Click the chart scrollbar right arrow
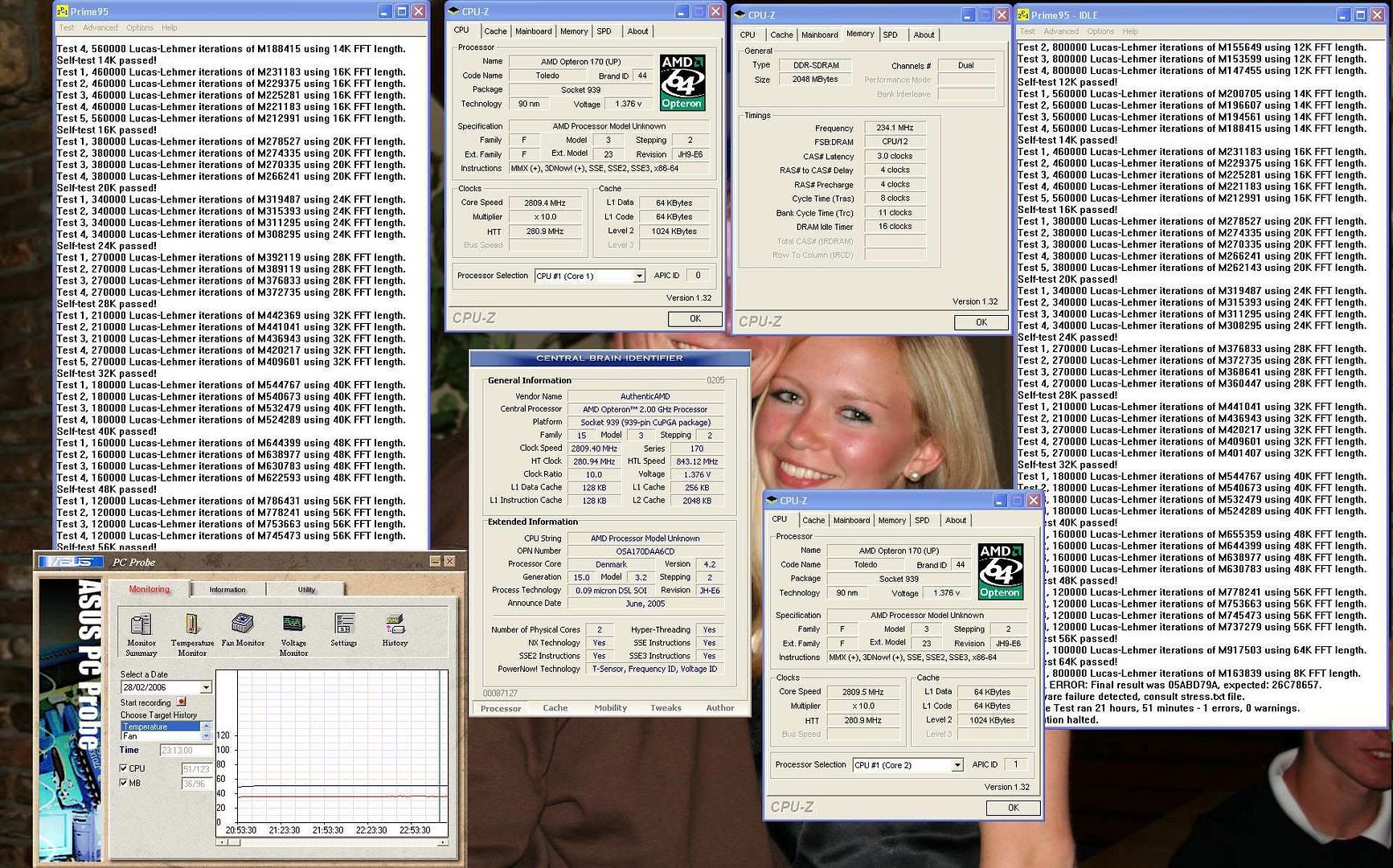This screenshot has width=1393, height=868. (x=443, y=842)
